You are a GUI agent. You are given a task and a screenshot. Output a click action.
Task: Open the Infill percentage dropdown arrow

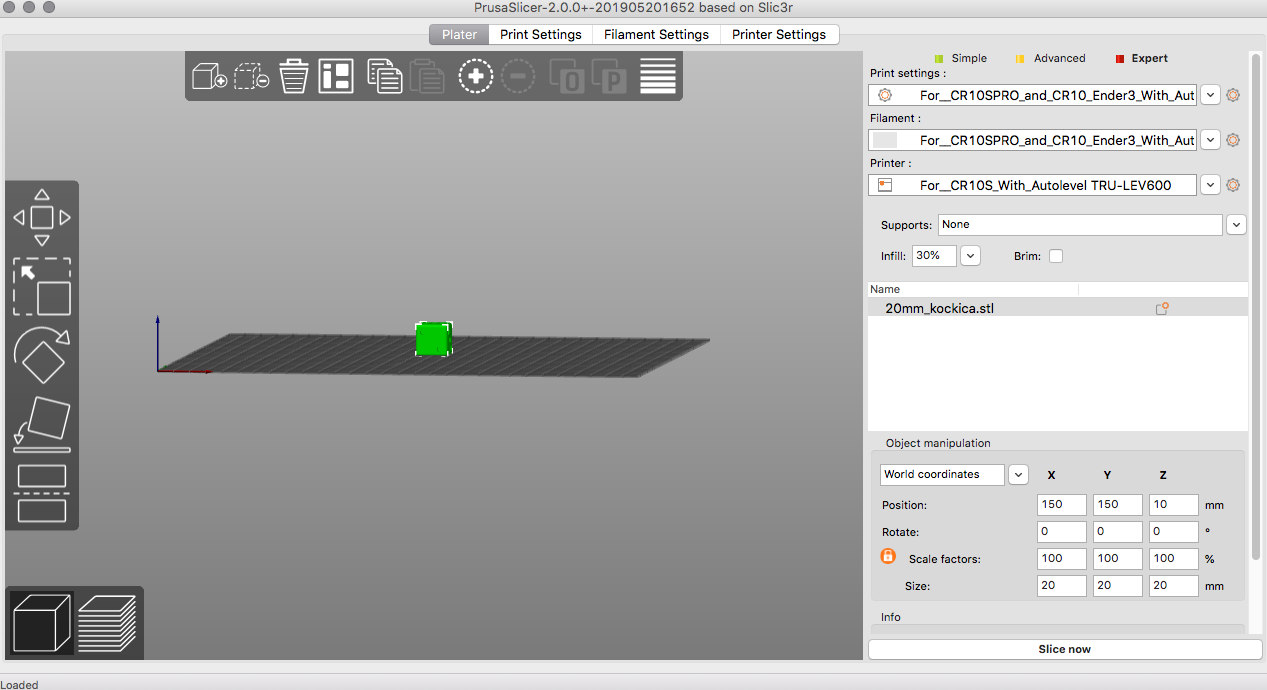[x=970, y=256]
